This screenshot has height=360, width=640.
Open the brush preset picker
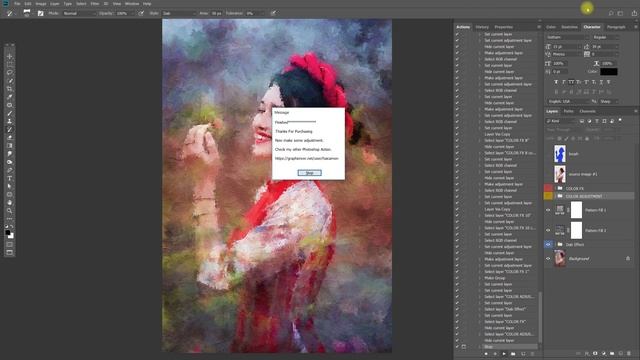coord(27,13)
